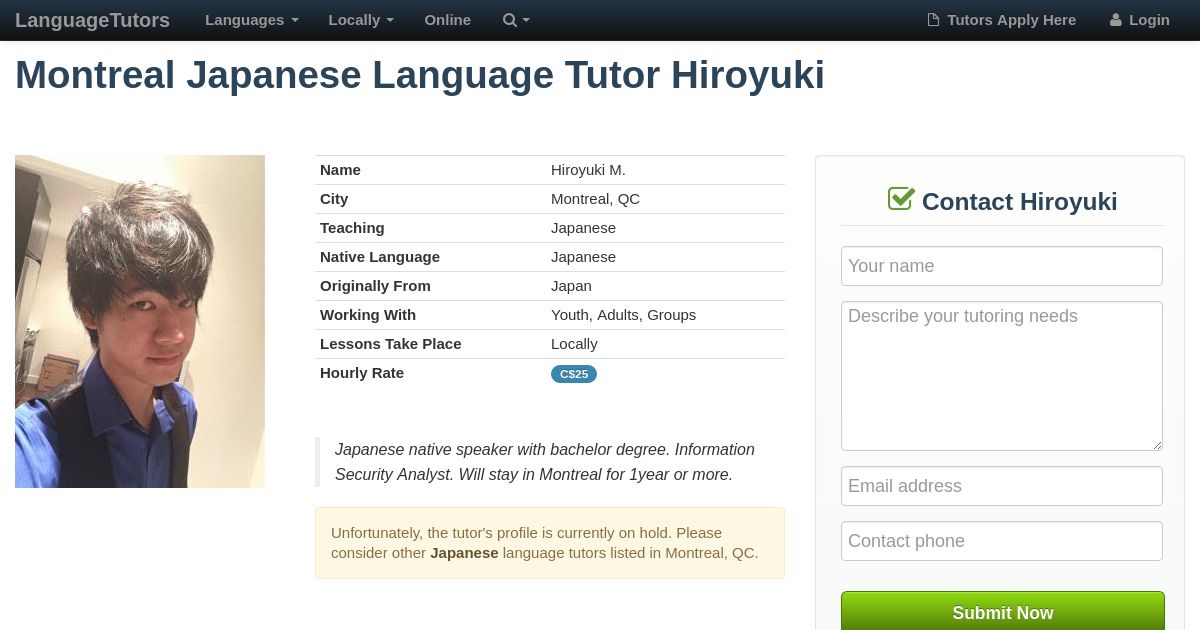Follow the Japanese language tutors link in the notice
The height and width of the screenshot is (630, 1200).
(x=464, y=553)
